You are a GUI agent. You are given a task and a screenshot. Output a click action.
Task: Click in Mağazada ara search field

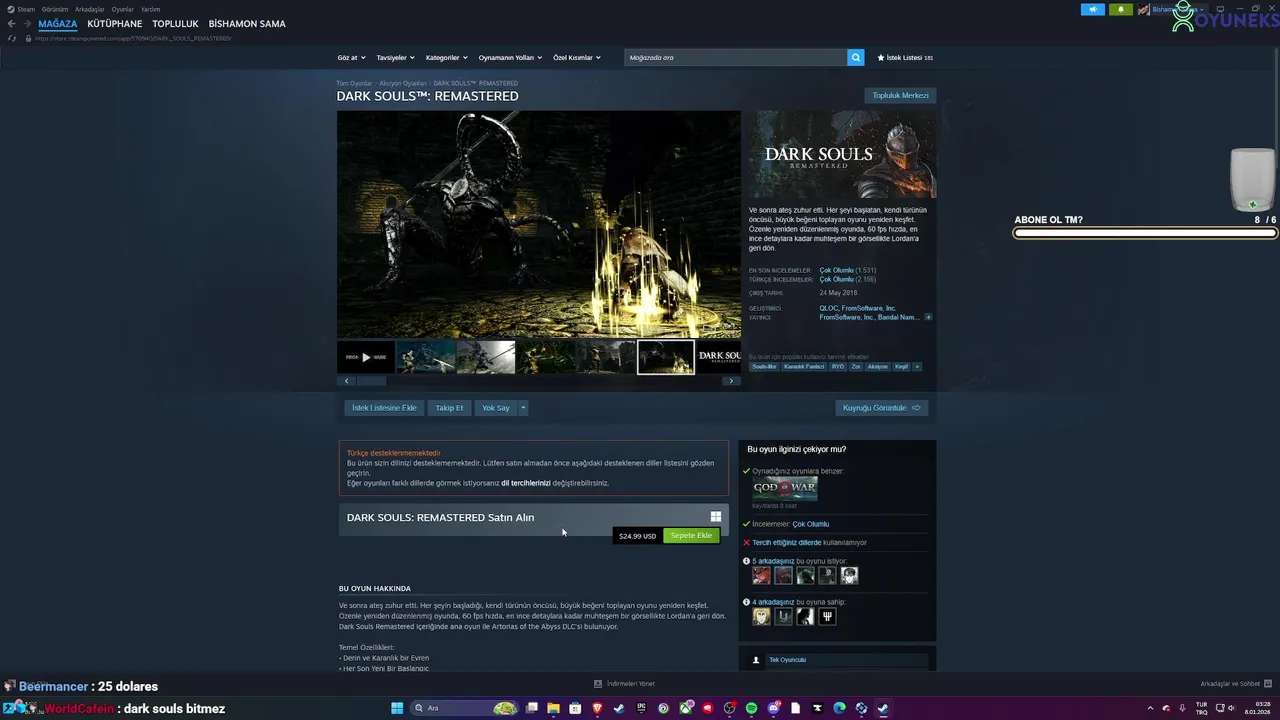click(736, 58)
